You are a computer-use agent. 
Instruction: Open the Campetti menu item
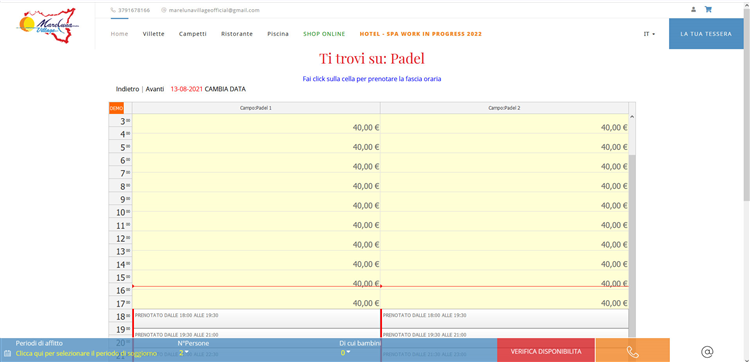point(193,34)
